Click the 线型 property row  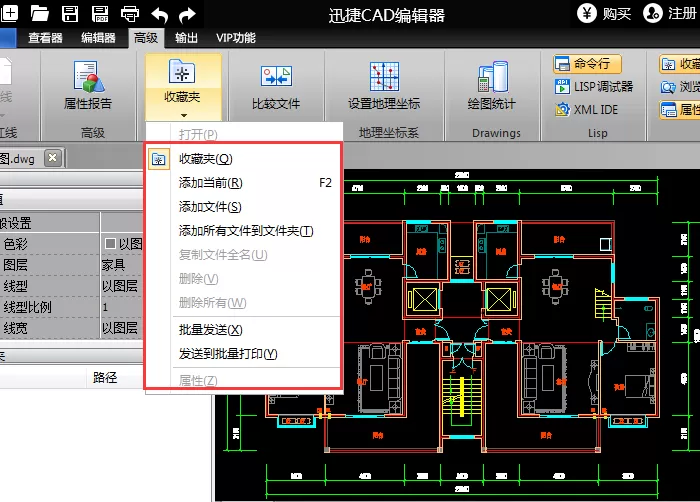71,286
